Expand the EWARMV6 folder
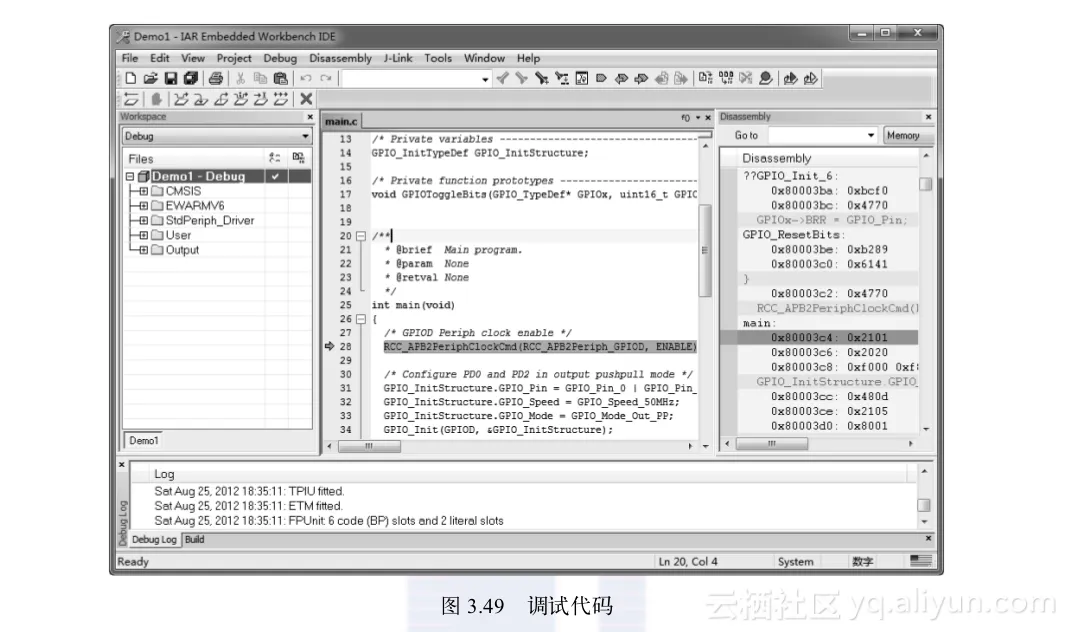 144,206
